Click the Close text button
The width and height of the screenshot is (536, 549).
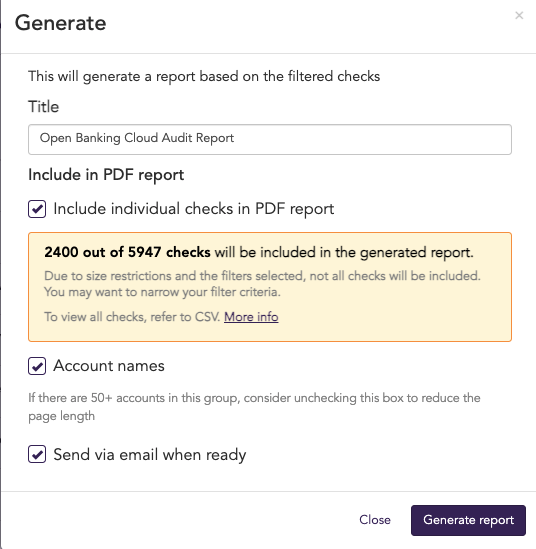[375, 520]
